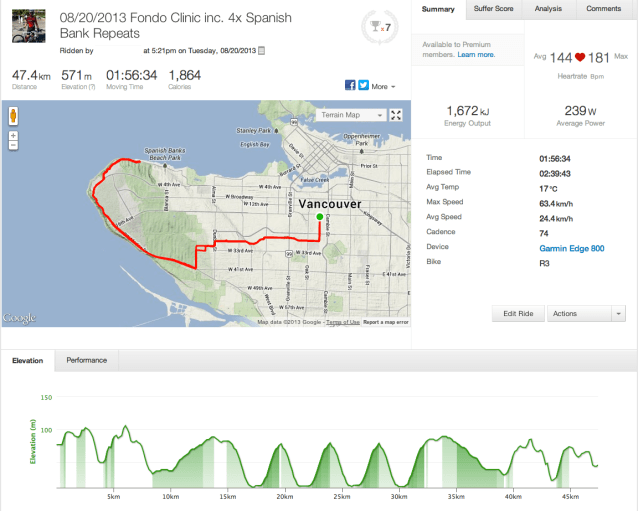This screenshot has width=638, height=511.
Task: Click the Edit Ride button
Action: pyautogui.click(x=518, y=314)
